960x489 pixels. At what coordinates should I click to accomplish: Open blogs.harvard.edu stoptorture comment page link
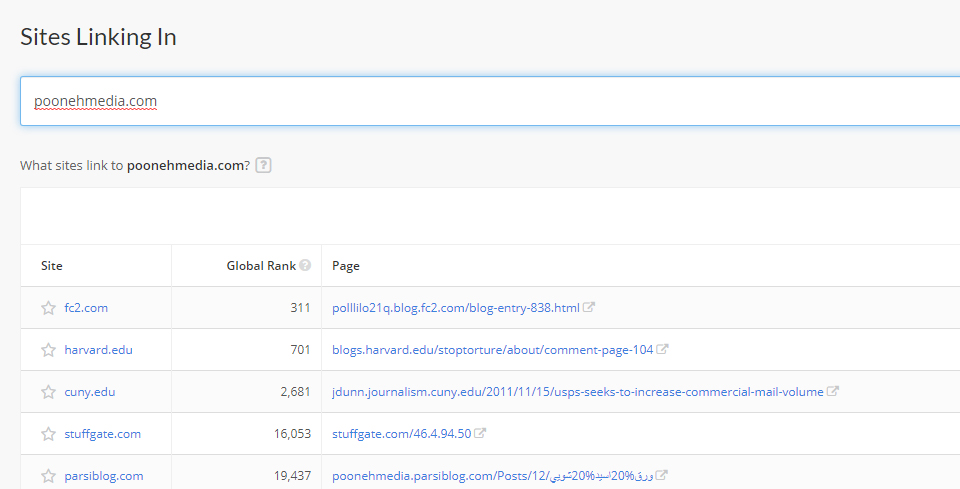493,350
